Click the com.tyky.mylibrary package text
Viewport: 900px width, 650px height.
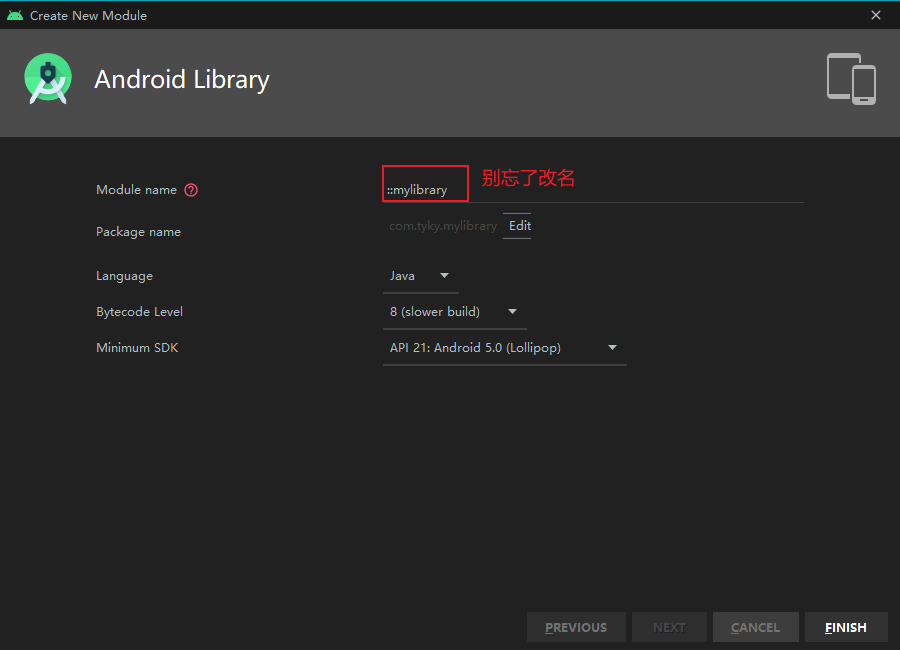pyautogui.click(x=443, y=226)
